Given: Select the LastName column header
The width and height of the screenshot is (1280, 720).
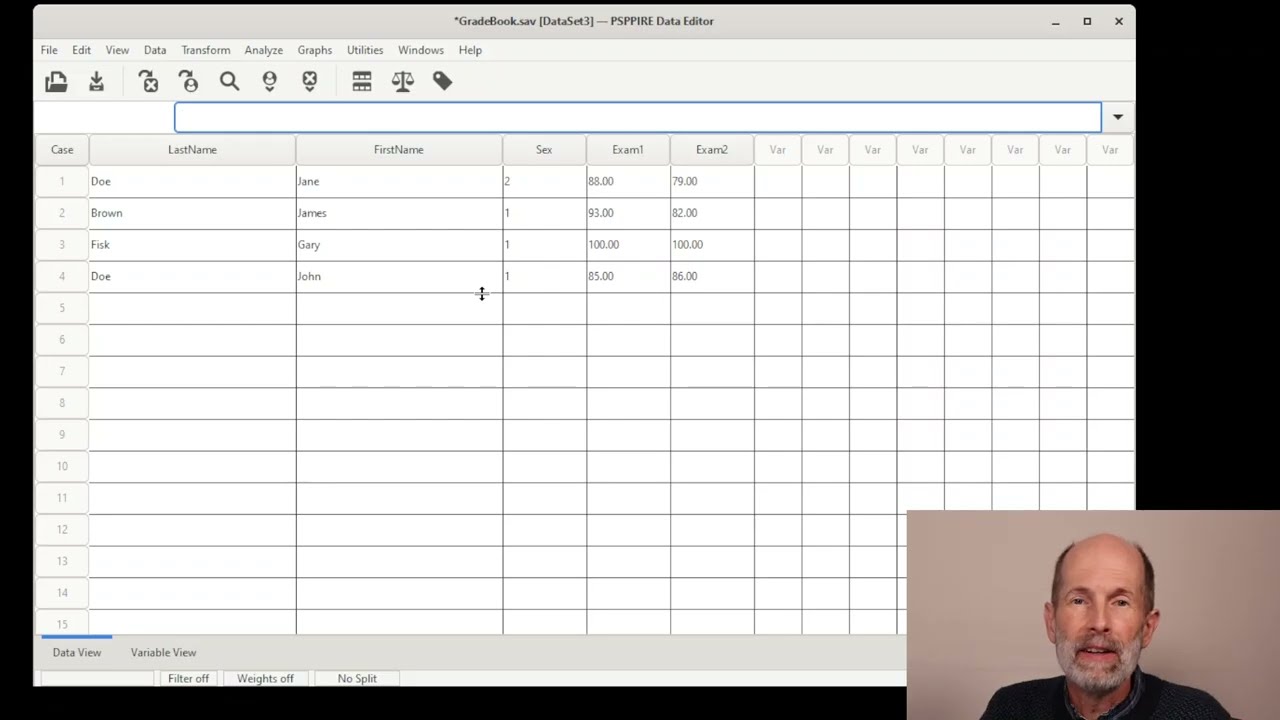Looking at the screenshot, I should pos(192,150).
